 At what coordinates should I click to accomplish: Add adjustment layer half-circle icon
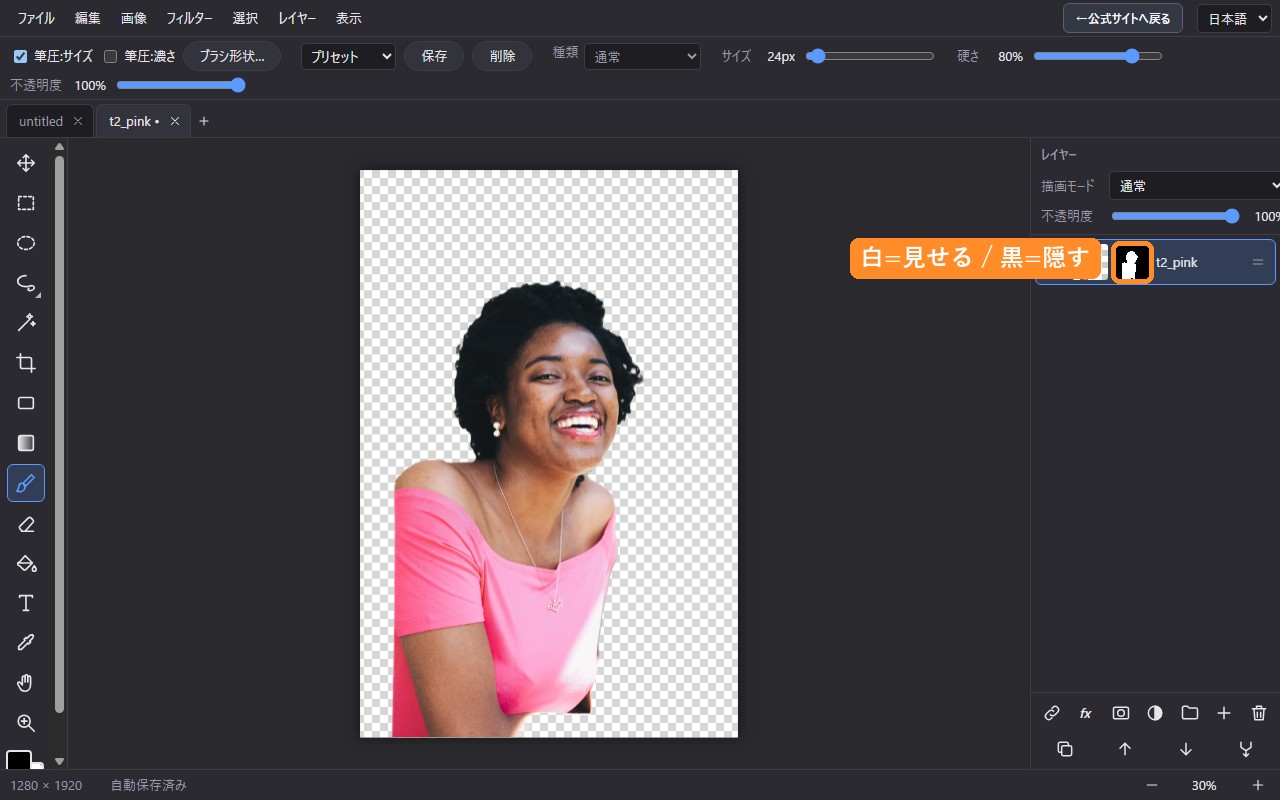click(1155, 713)
